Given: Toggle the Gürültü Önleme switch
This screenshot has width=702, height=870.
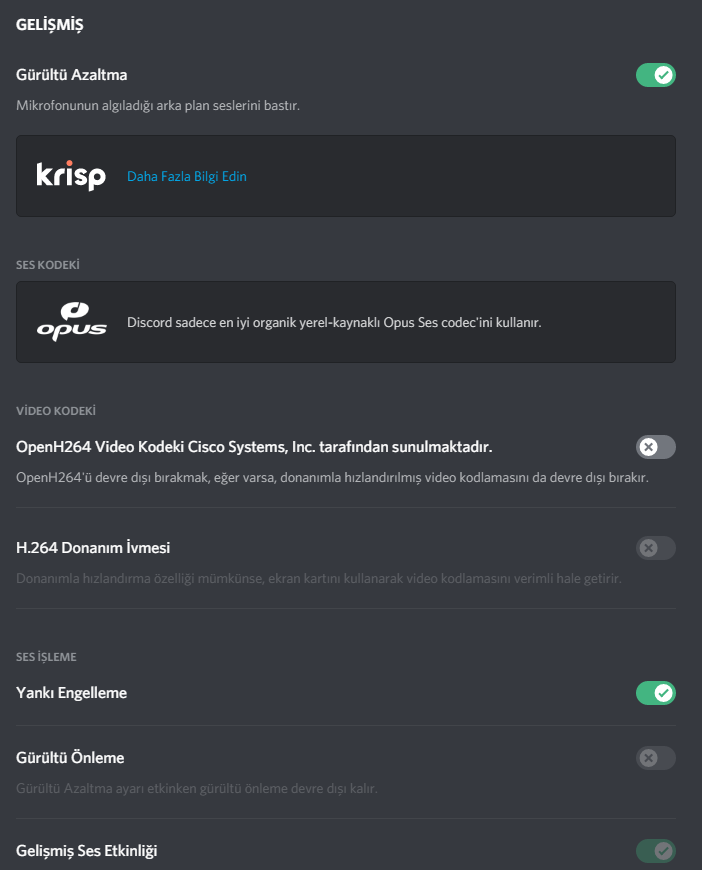Looking at the screenshot, I should [655, 758].
